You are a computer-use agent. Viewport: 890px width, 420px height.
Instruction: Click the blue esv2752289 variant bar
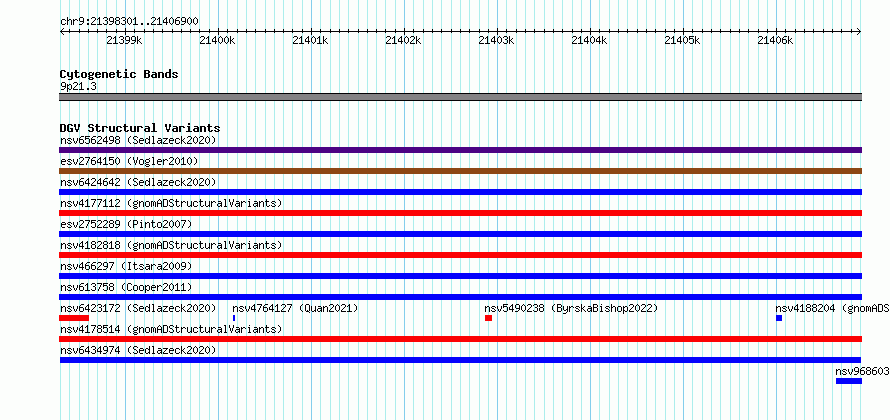point(460,234)
